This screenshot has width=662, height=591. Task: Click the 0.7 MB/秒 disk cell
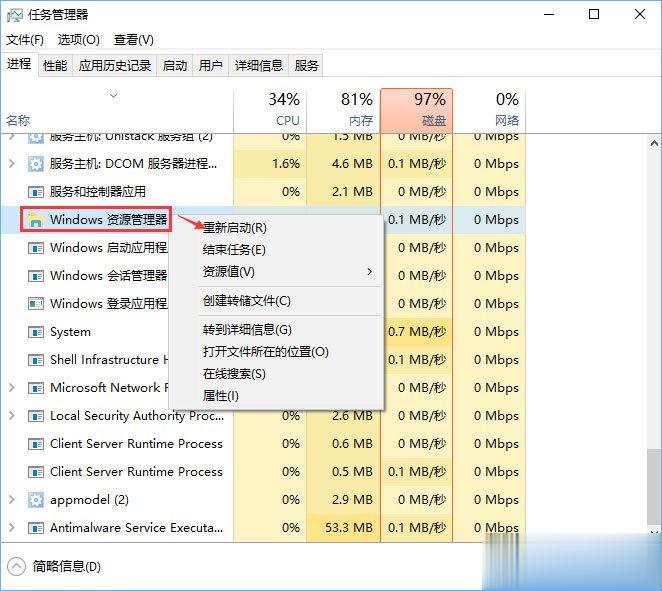tap(417, 332)
